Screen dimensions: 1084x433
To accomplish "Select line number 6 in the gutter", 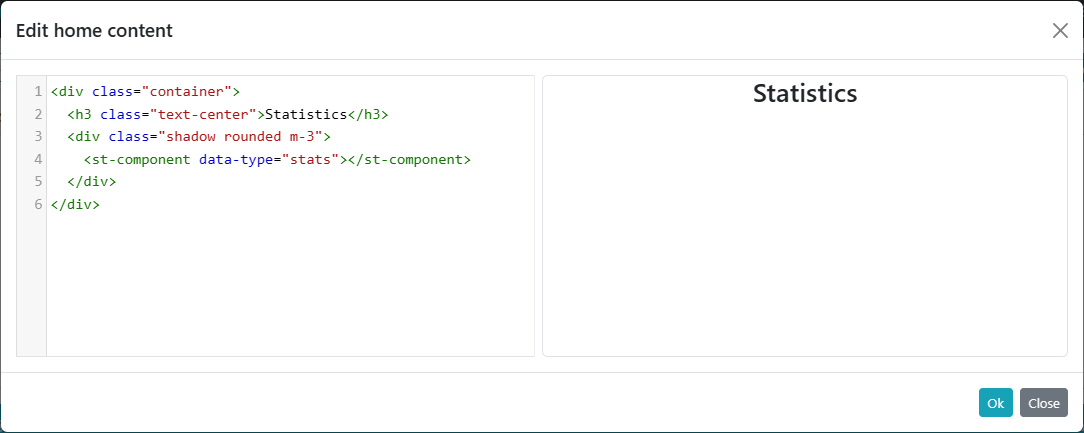I will 37,204.
